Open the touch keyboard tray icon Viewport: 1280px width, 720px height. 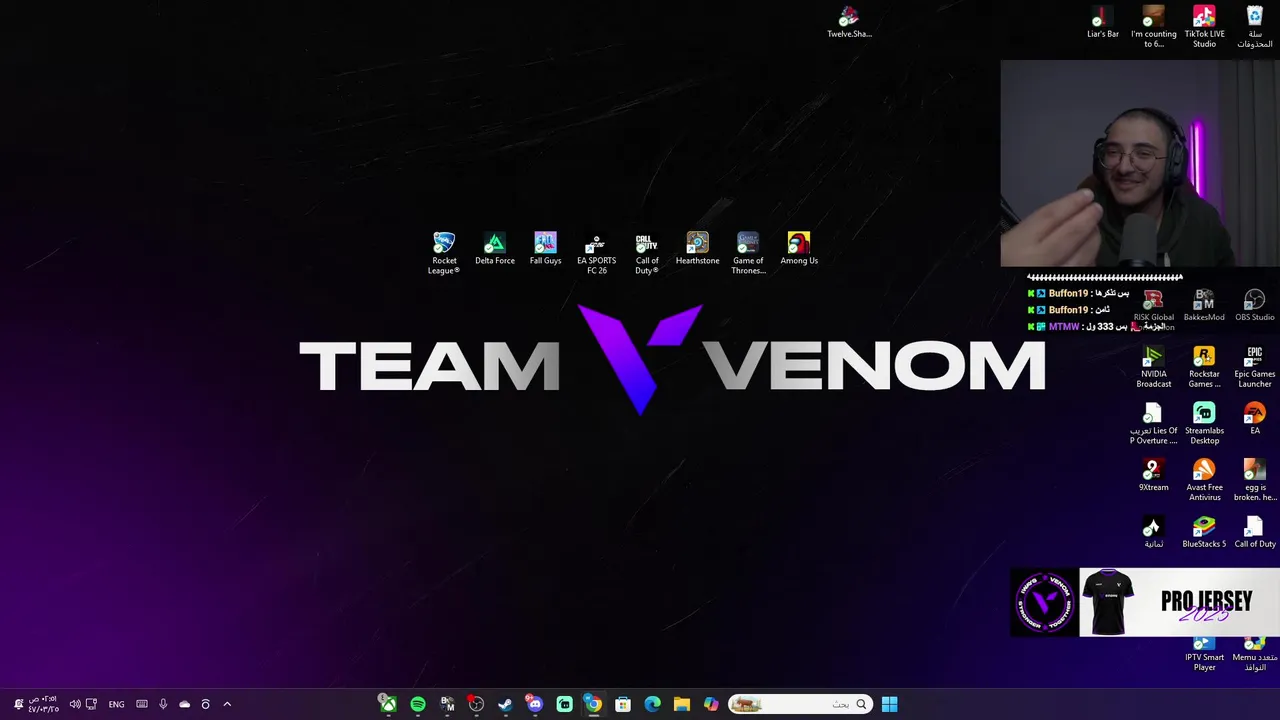tap(142, 704)
